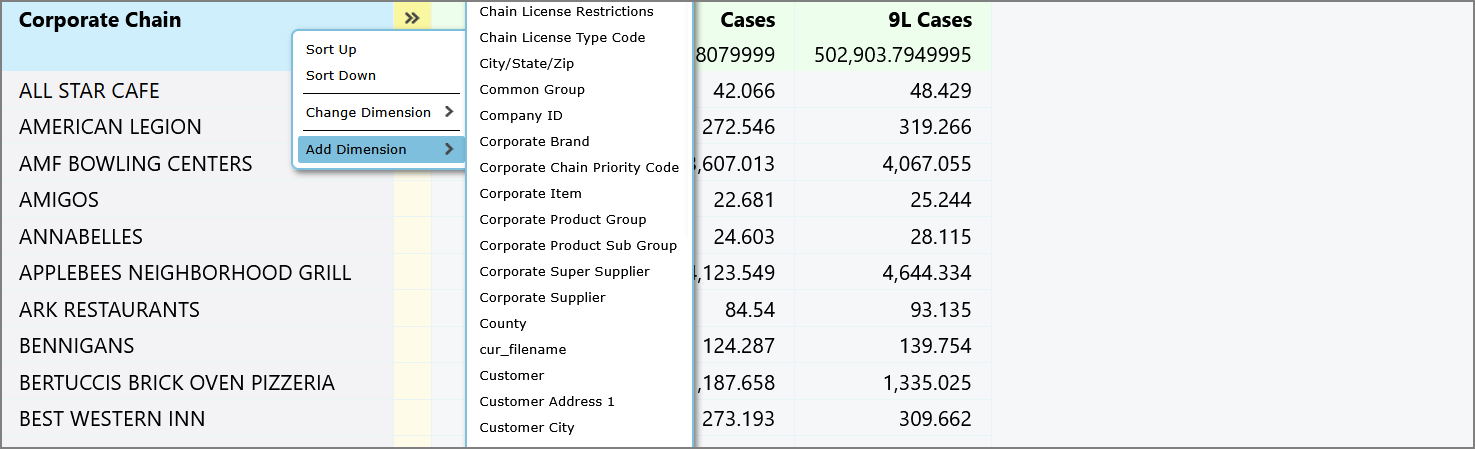
Task: Select the plain Customer entry
Action: point(512,376)
